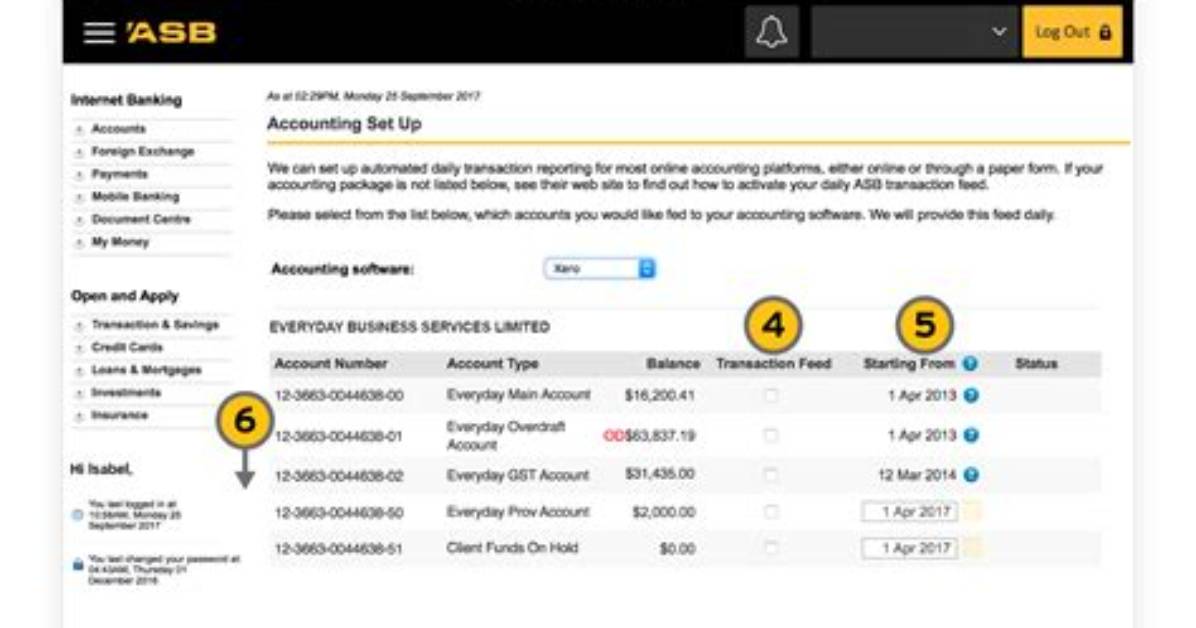Click the Account Number column header

pos(331,364)
